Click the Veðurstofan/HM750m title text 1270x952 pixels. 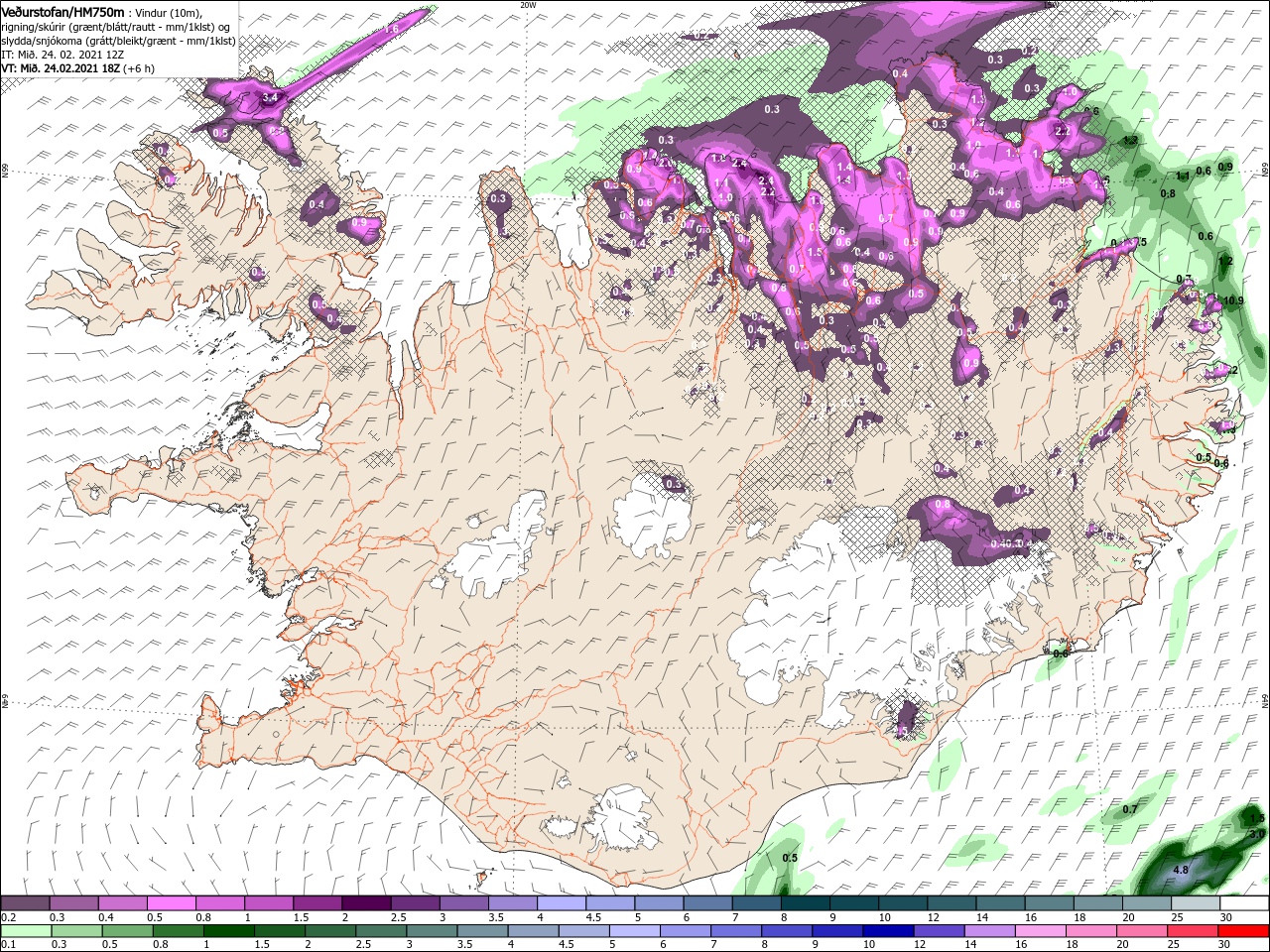[x=63, y=11]
